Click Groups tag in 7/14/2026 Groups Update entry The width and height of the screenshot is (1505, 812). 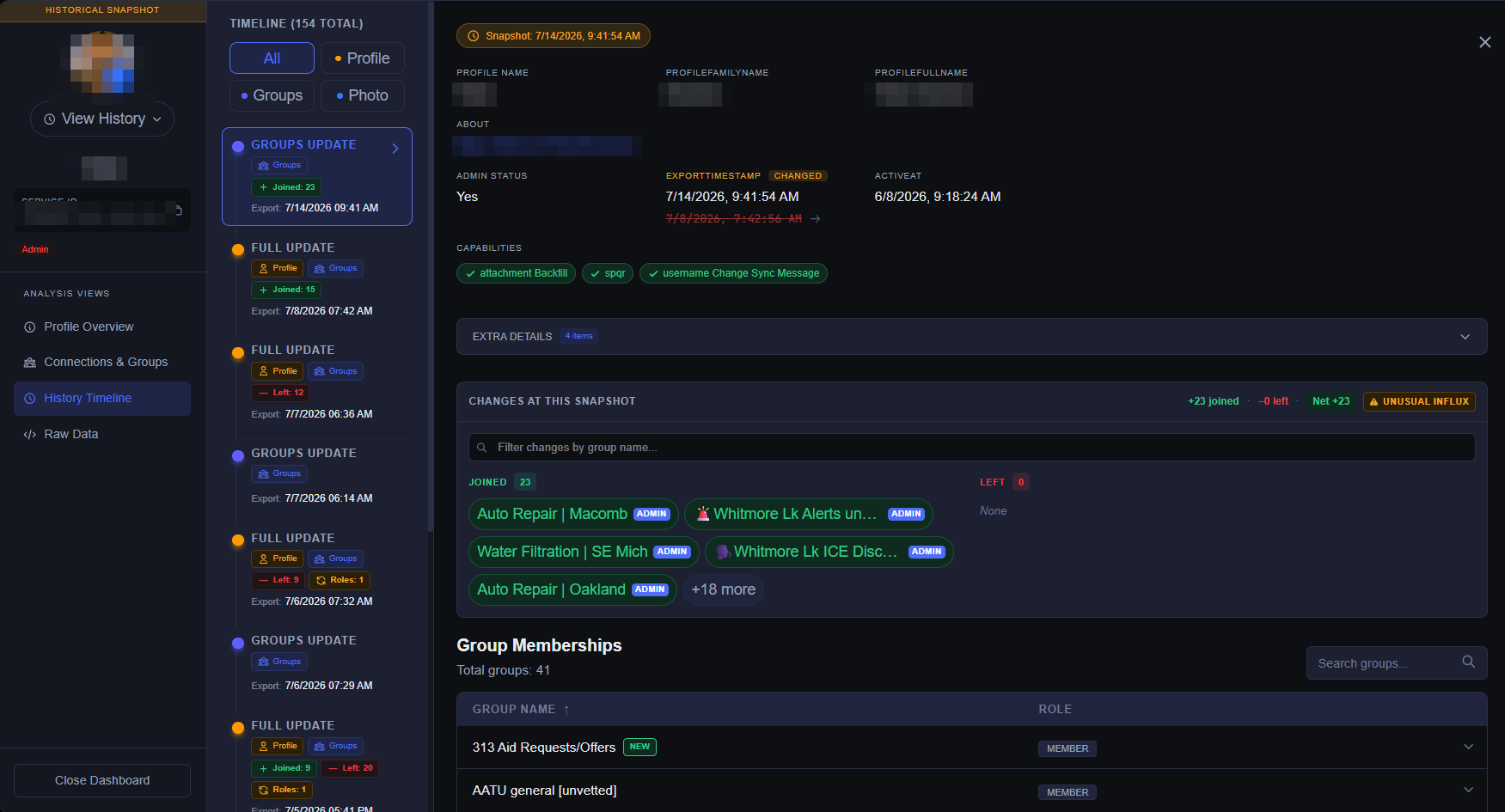pyautogui.click(x=279, y=165)
